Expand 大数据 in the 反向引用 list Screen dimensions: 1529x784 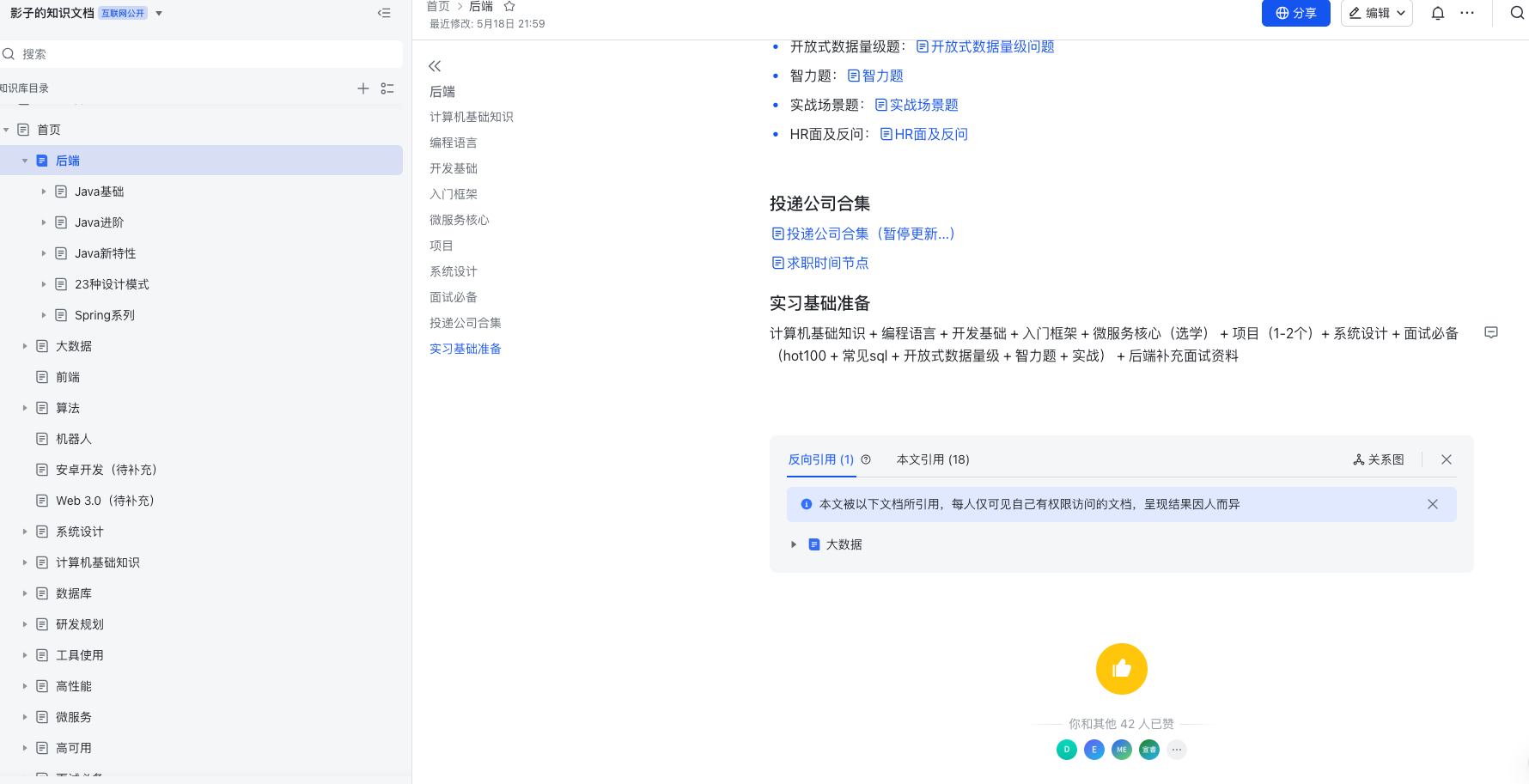point(793,544)
